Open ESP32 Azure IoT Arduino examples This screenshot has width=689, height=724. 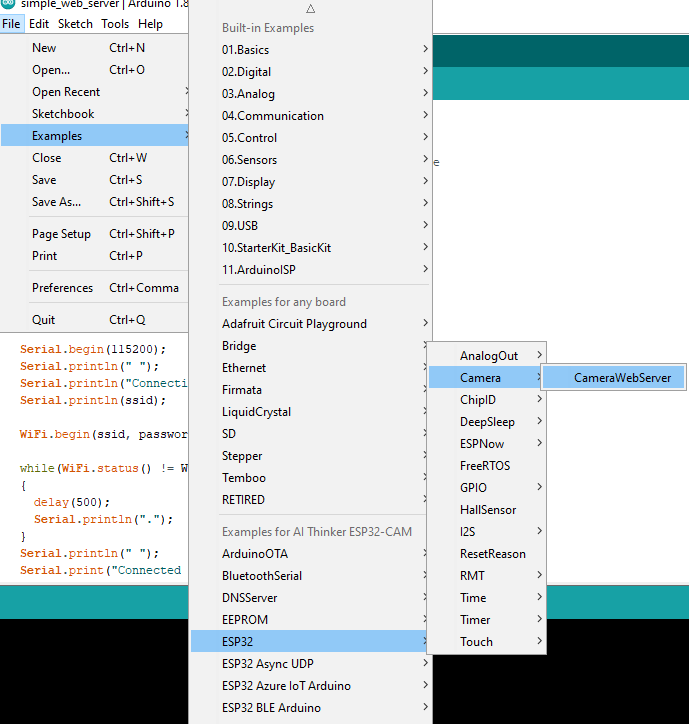pyautogui.click(x=310, y=686)
